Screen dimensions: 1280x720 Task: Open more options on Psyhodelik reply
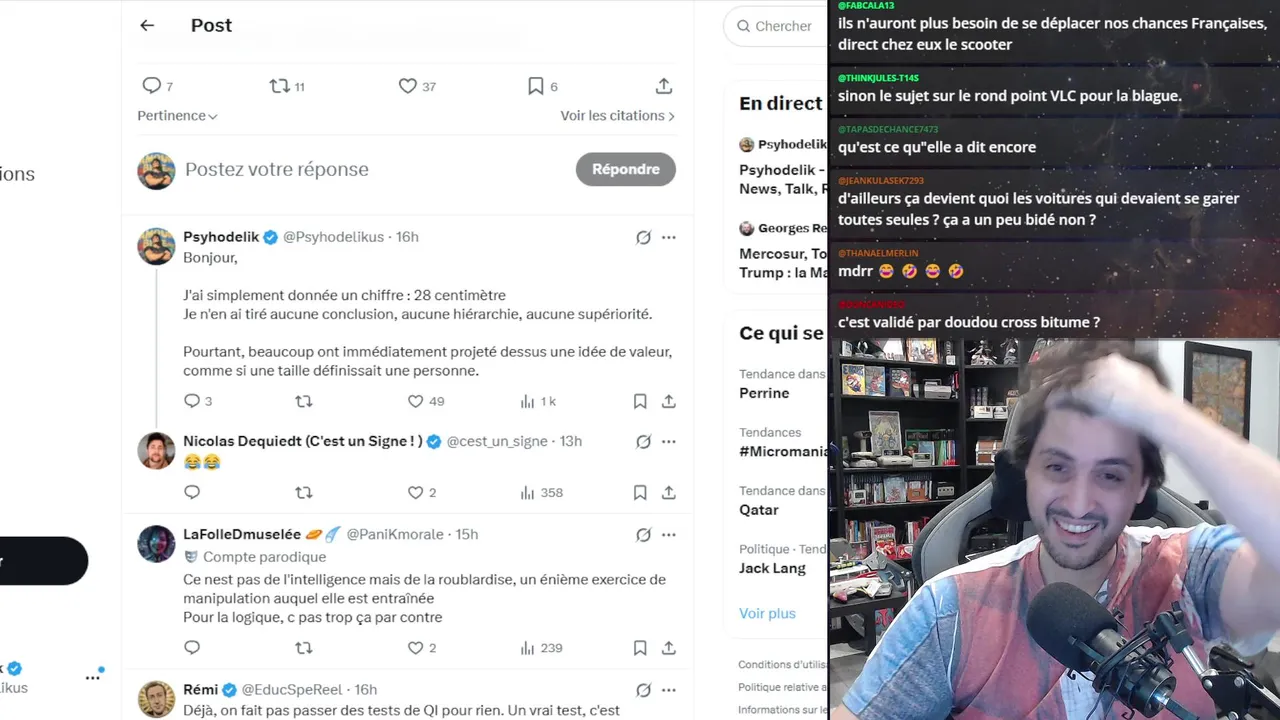coord(669,237)
